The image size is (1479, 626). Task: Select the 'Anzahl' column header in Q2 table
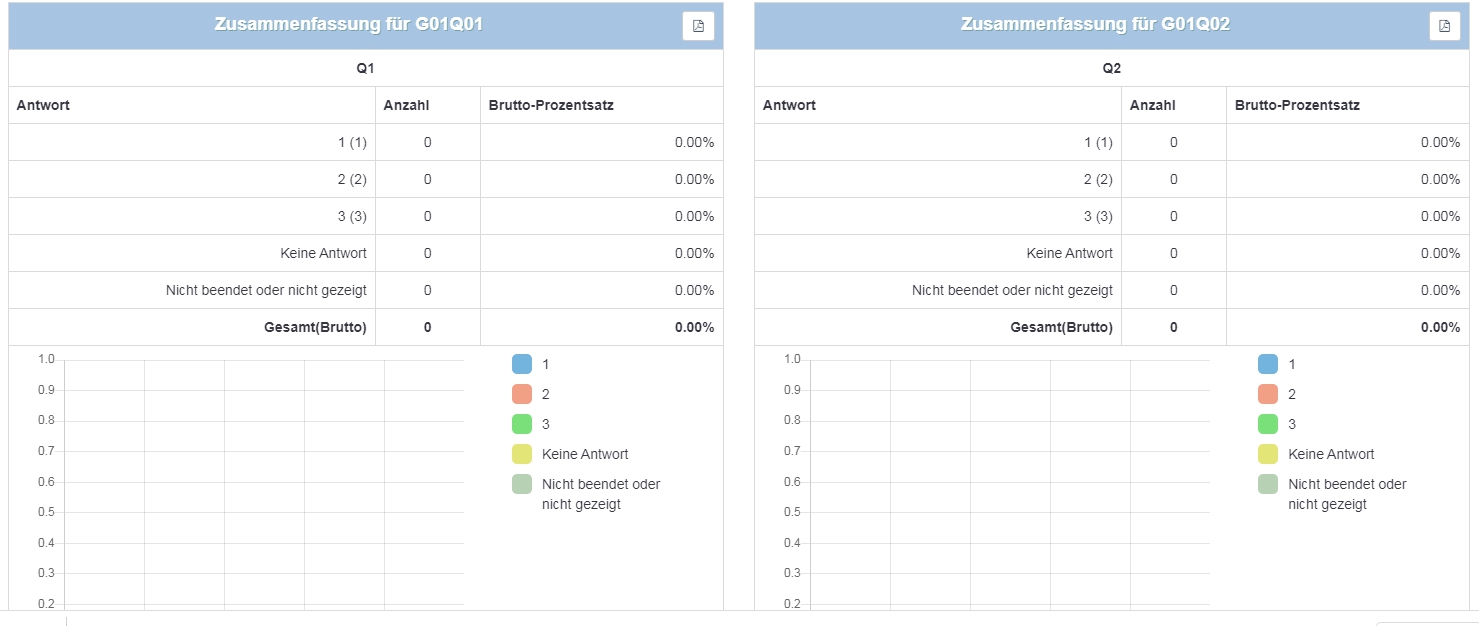tap(1153, 105)
